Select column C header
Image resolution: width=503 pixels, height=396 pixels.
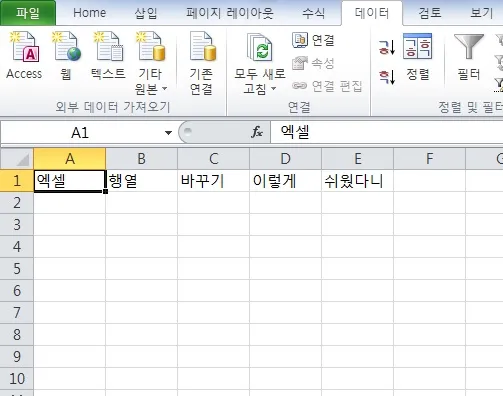(x=214, y=159)
